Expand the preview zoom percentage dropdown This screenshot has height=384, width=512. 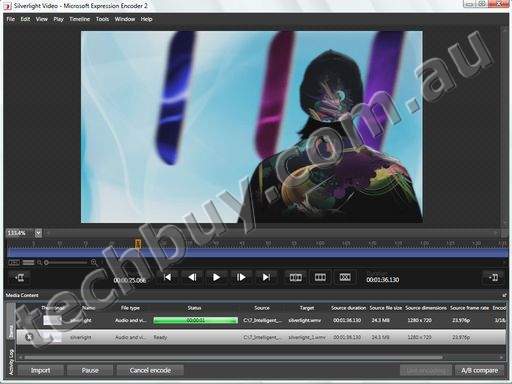click(x=38, y=233)
